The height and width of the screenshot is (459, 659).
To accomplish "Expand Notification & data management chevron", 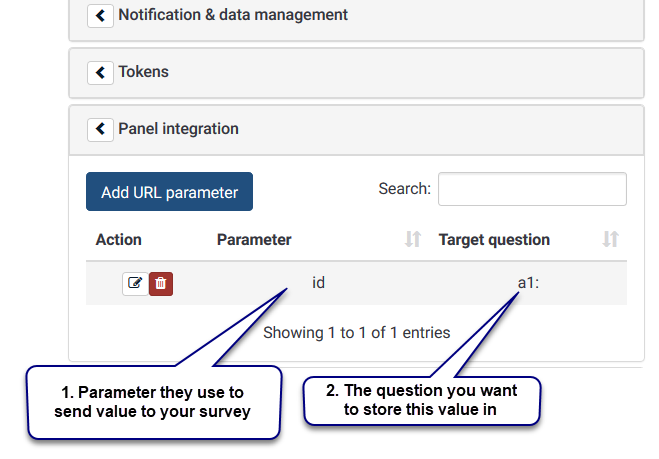I will (100, 16).
